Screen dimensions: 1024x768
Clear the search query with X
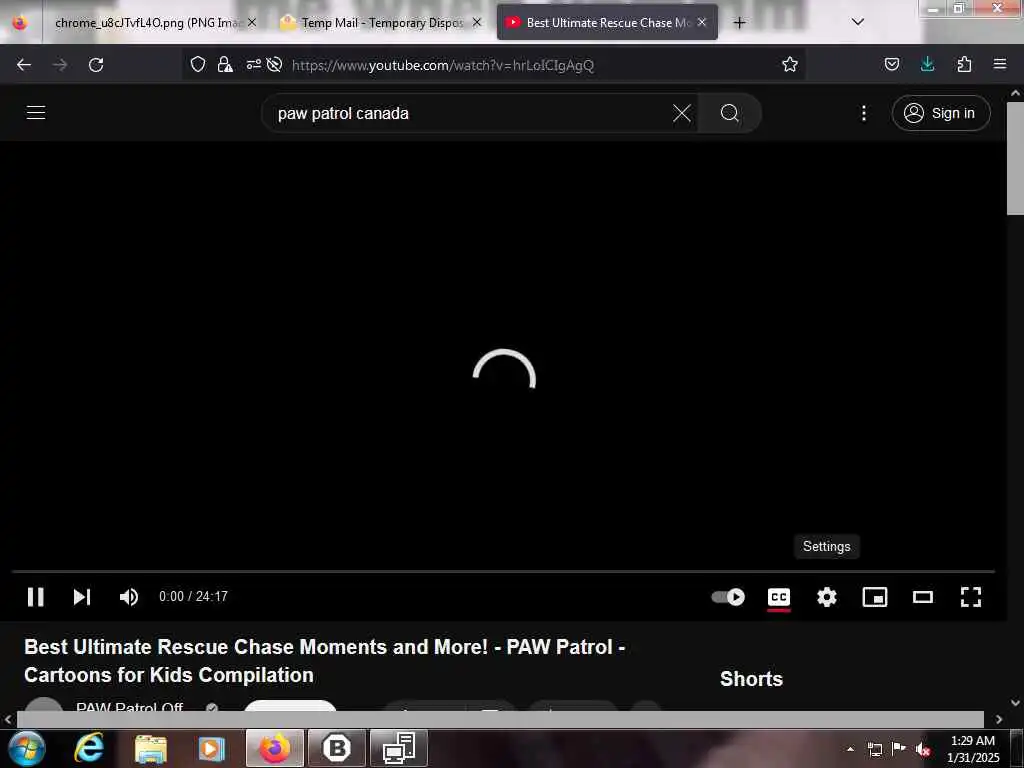point(681,113)
